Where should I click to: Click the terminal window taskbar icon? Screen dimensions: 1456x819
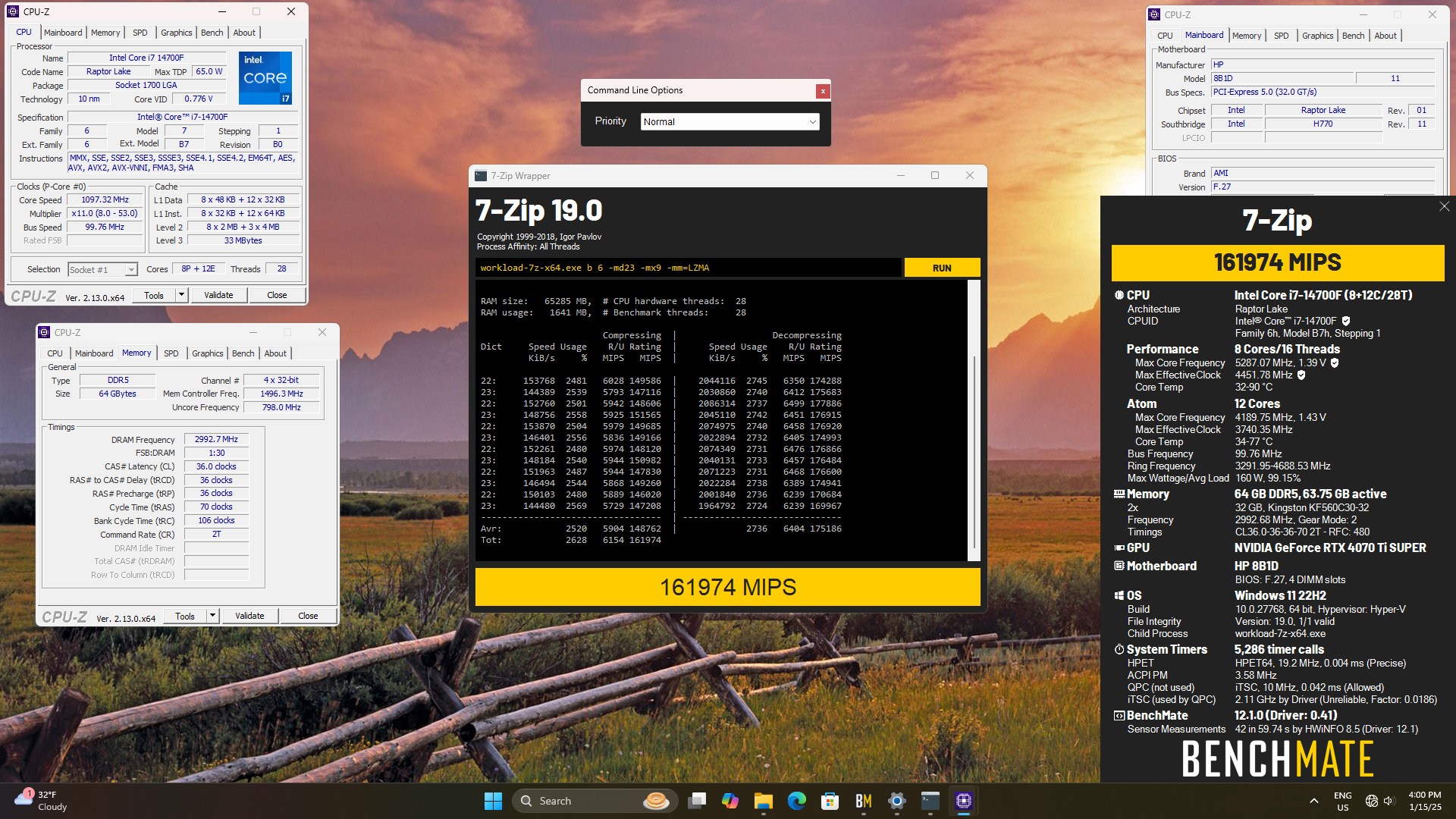[x=930, y=801]
